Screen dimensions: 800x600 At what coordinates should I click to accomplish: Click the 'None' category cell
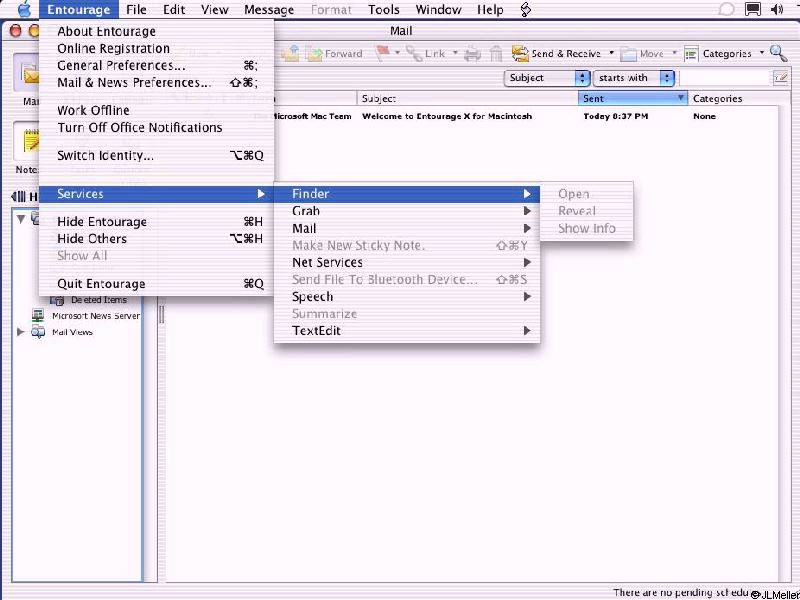pos(704,116)
